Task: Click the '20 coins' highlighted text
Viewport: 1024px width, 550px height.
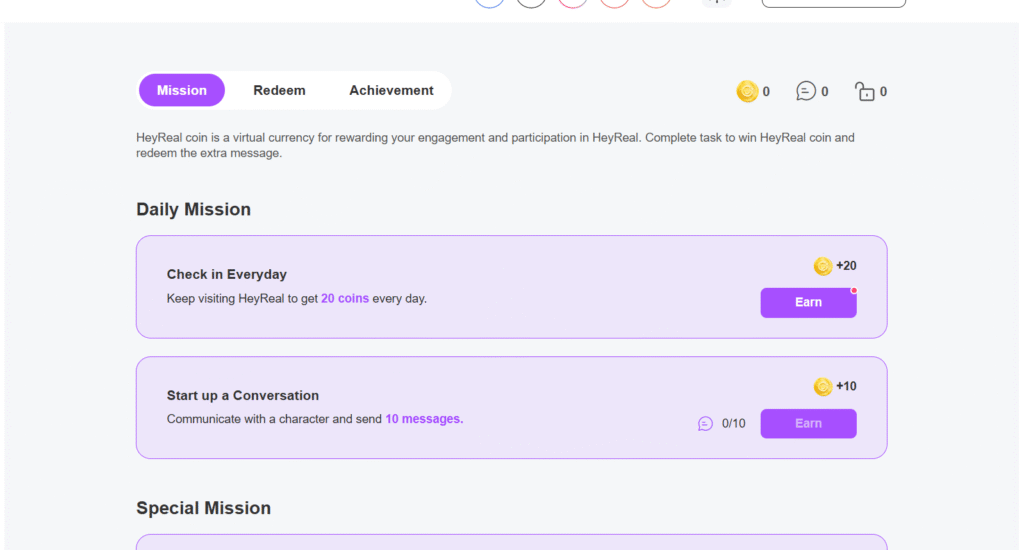Action: (x=345, y=299)
